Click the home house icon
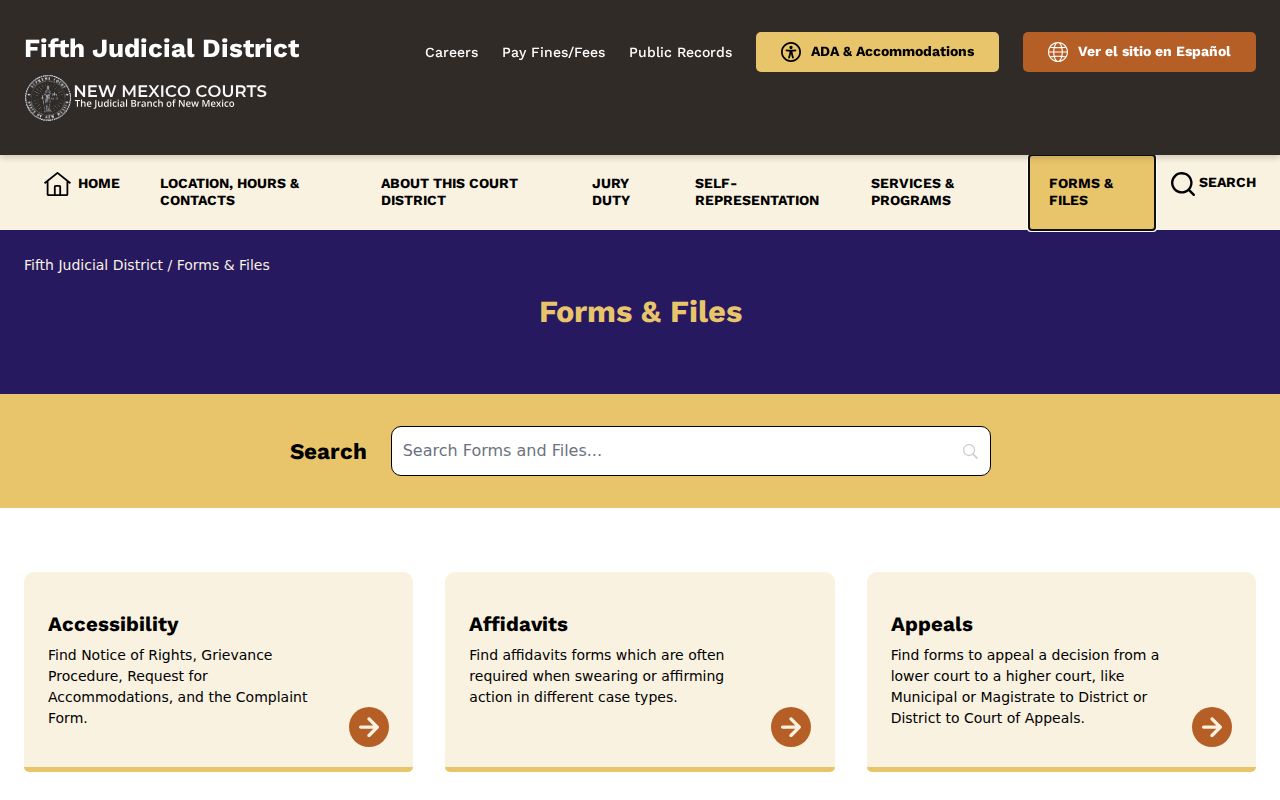The width and height of the screenshot is (1280, 800). click(57, 184)
